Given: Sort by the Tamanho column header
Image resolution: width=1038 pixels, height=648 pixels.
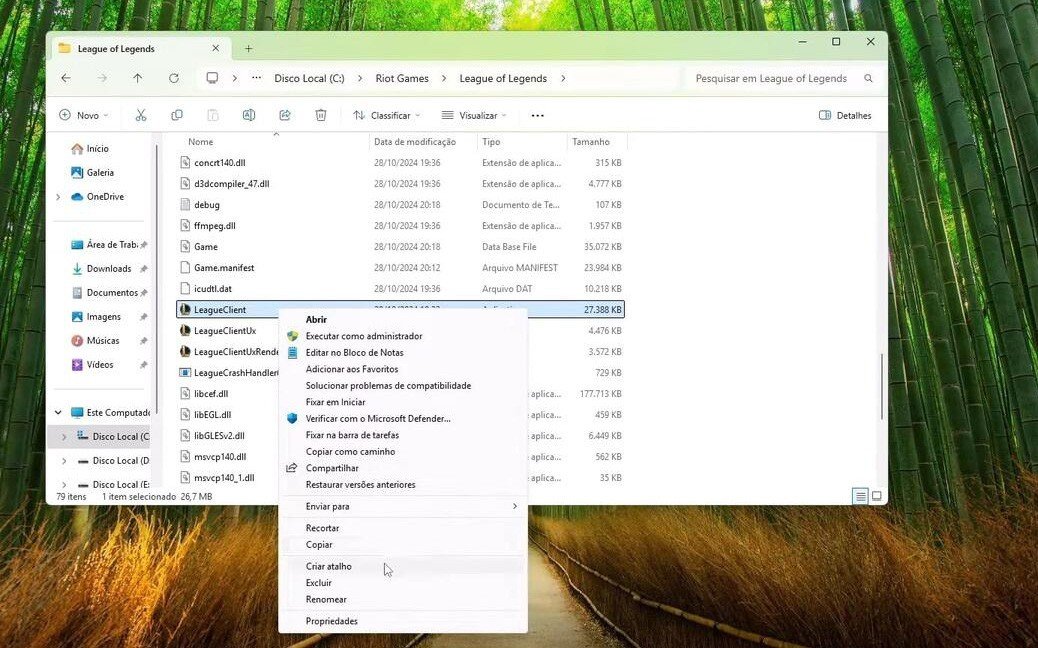Looking at the screenshot, I should tap(590, 142).
